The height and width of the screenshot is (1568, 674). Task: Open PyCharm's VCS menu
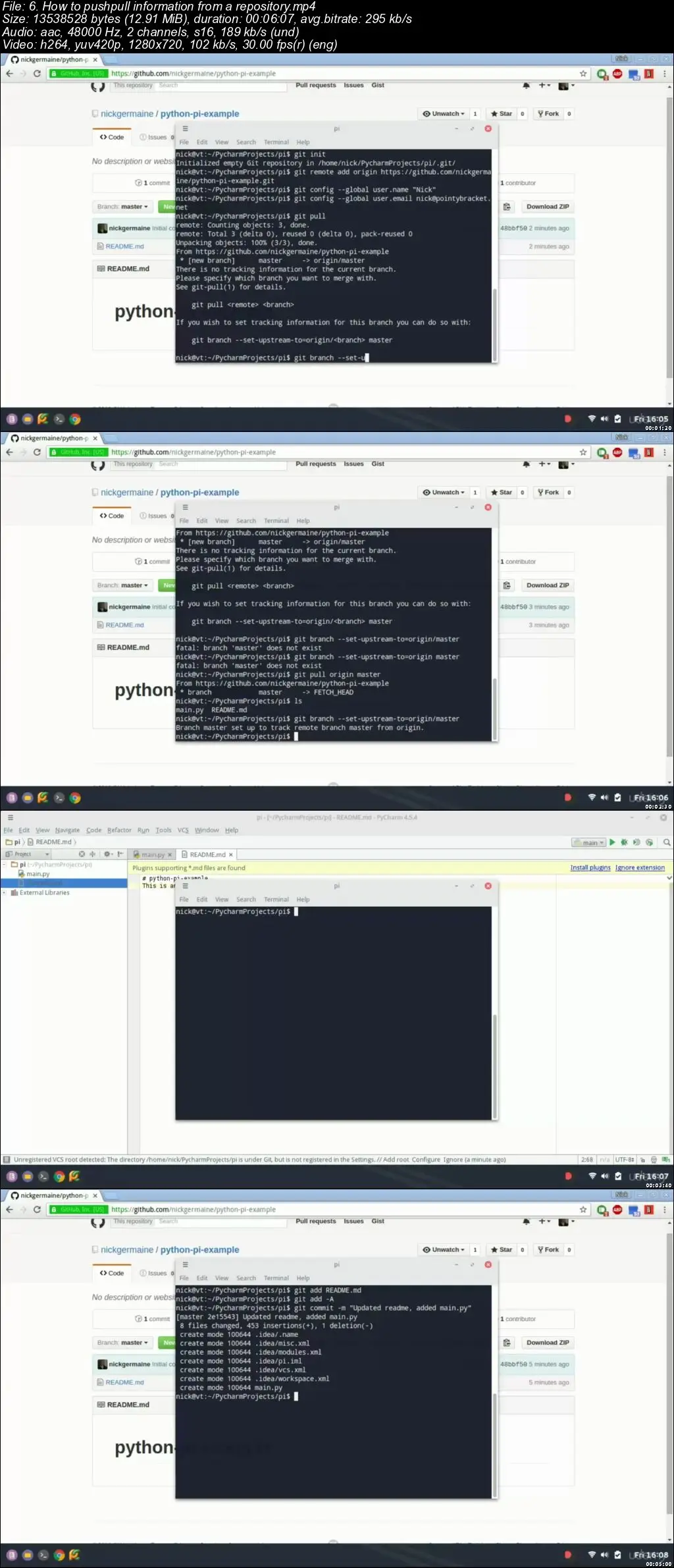(183, 830)
